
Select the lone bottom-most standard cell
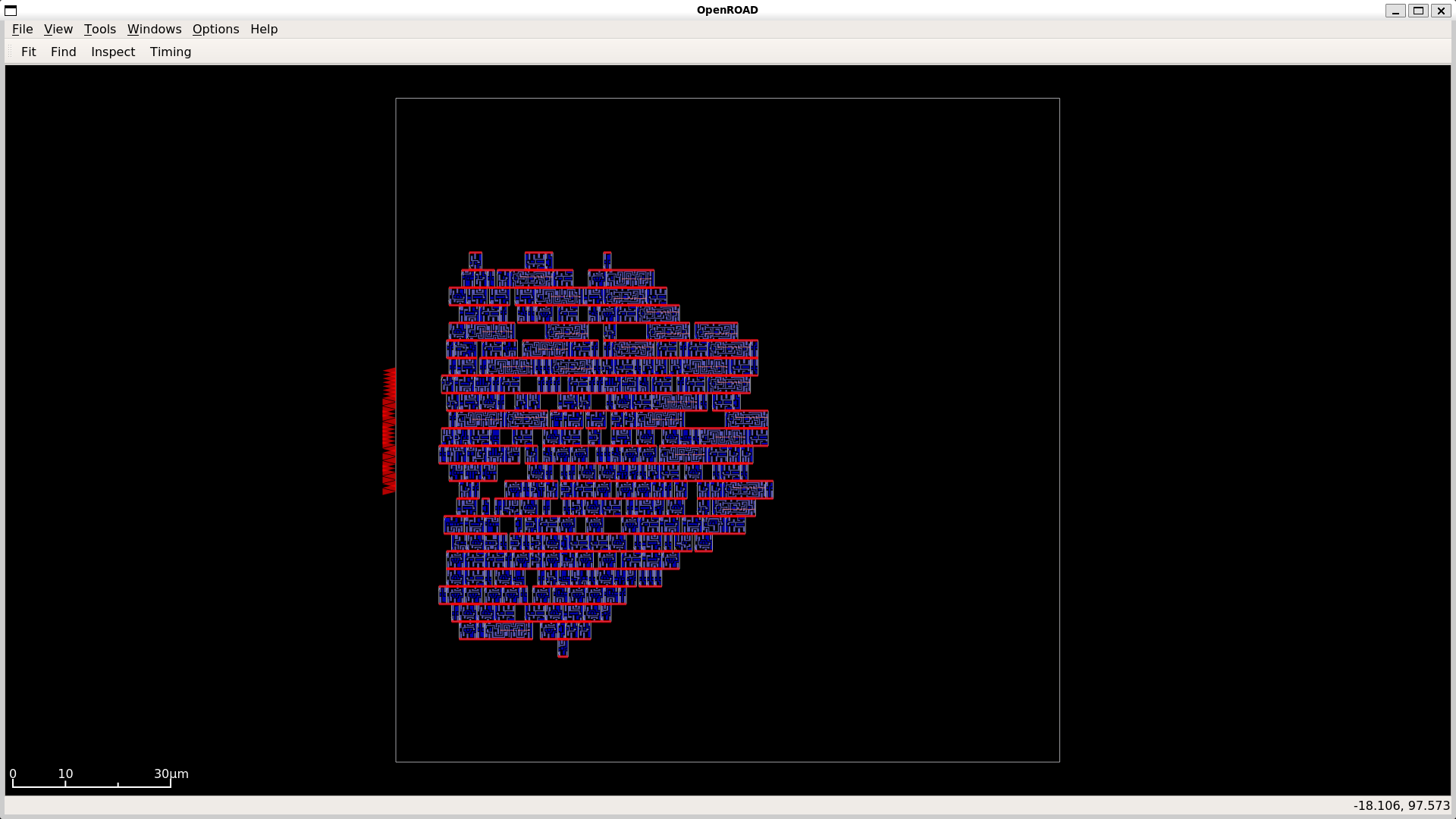pyautogui.click(x=563, y=648)
